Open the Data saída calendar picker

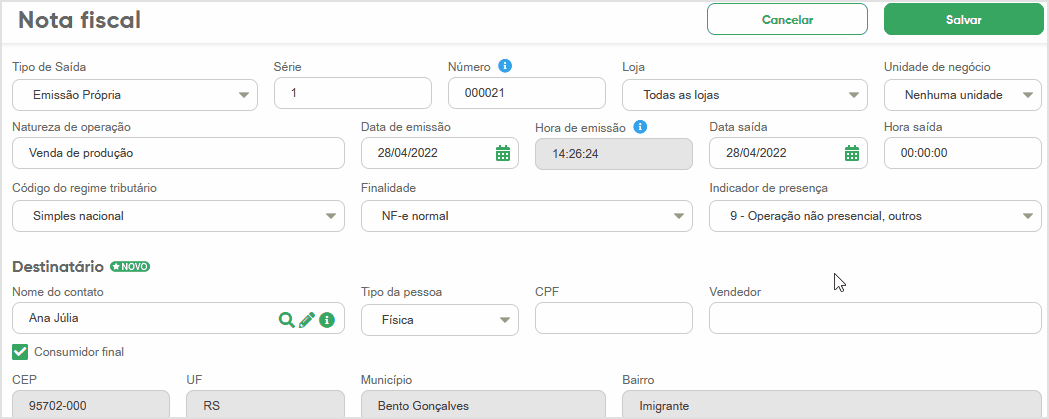(x=851, y=153)
